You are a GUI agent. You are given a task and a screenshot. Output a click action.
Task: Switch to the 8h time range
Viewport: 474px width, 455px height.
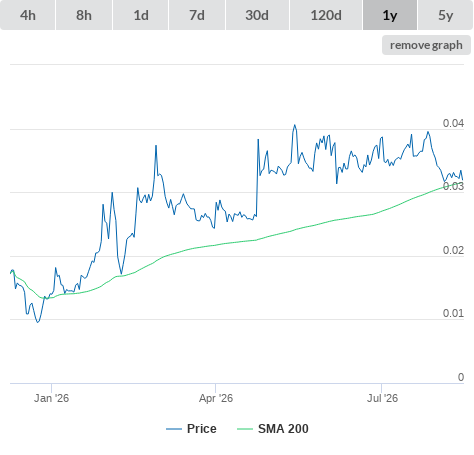click(x=84, y=15)
